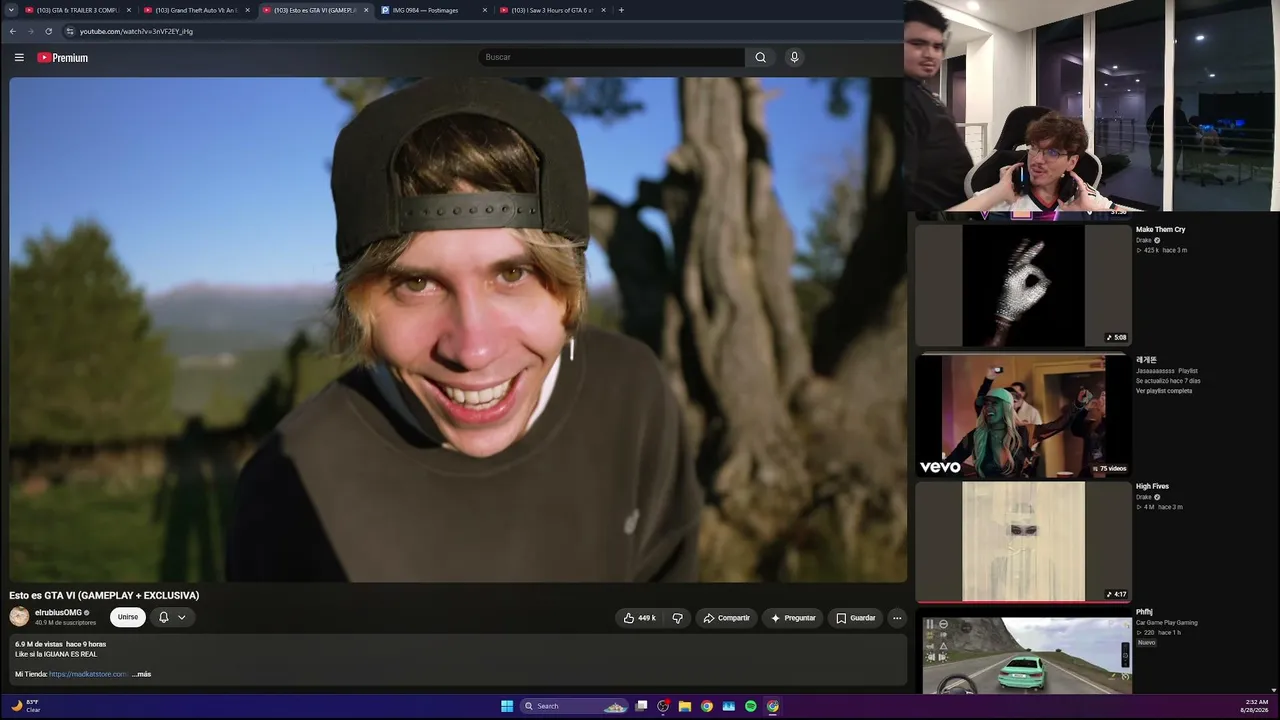Click the 'Make Them Cry' video title

coord(1160,230)
